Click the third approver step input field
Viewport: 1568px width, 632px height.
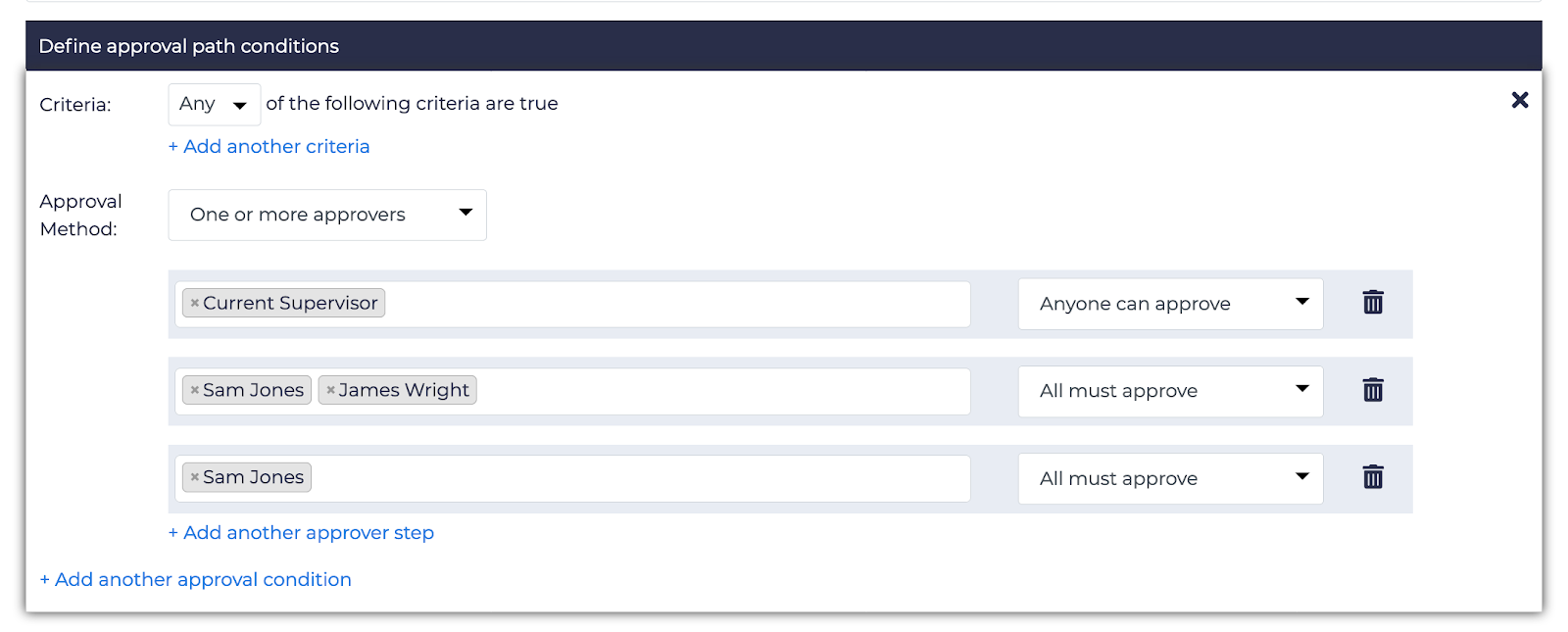[637, 478]
